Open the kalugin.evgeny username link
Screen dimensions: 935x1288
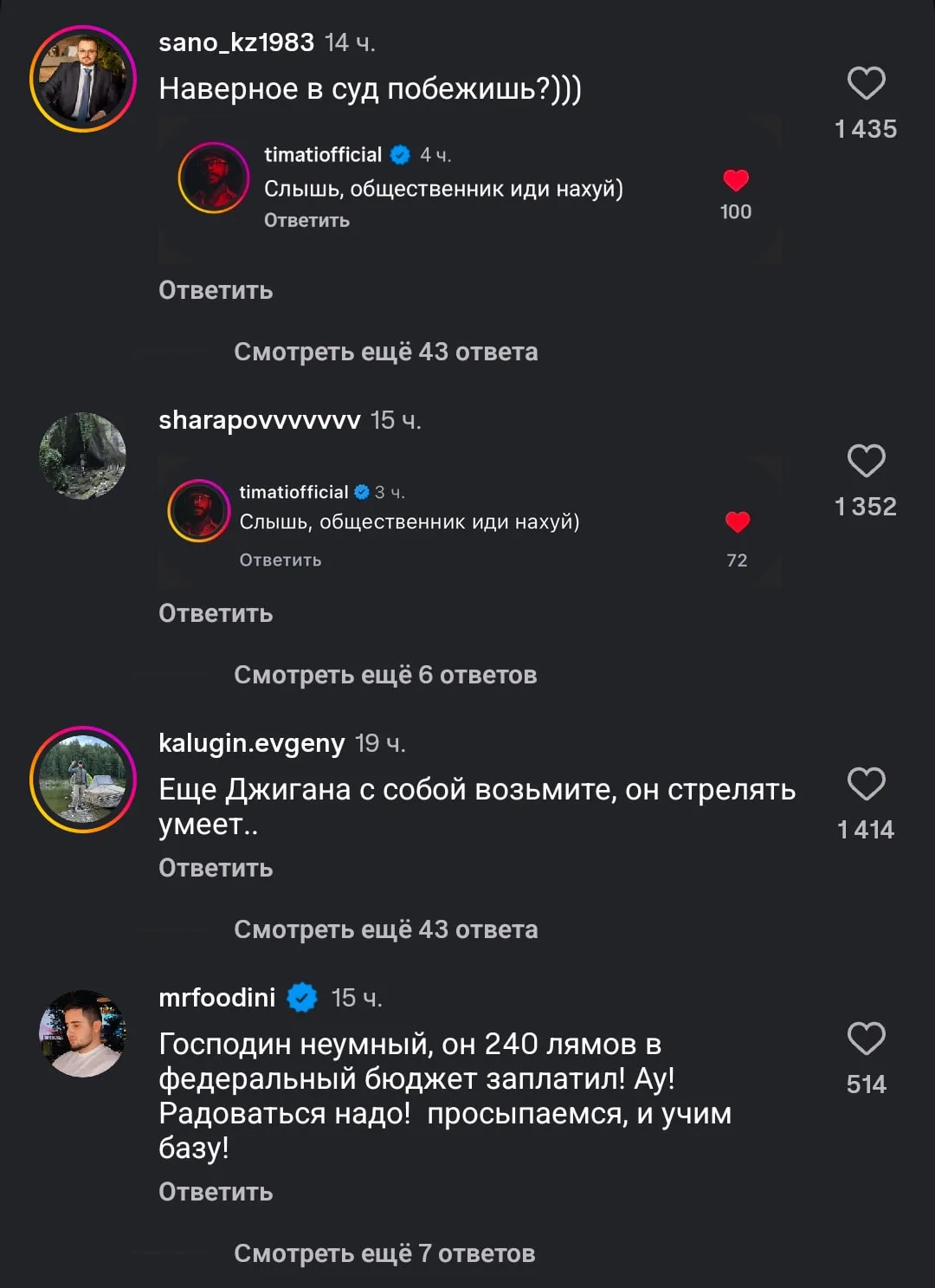pos(252,743)
